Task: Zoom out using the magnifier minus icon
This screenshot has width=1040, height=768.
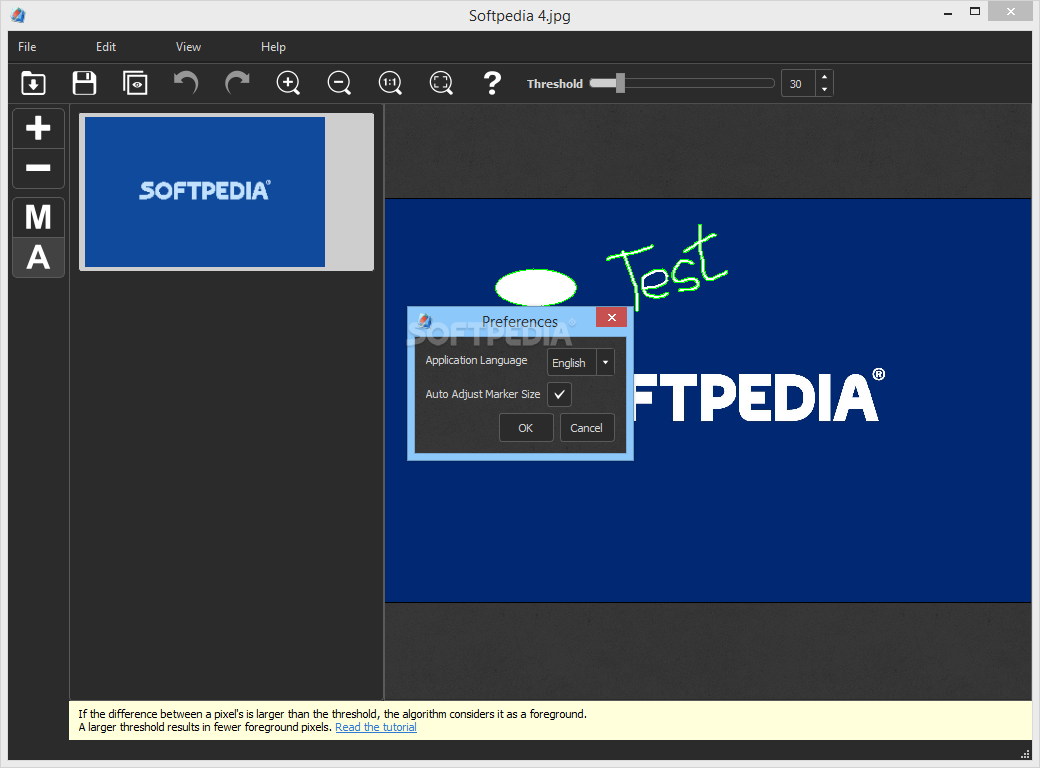Action: (340, 84)
